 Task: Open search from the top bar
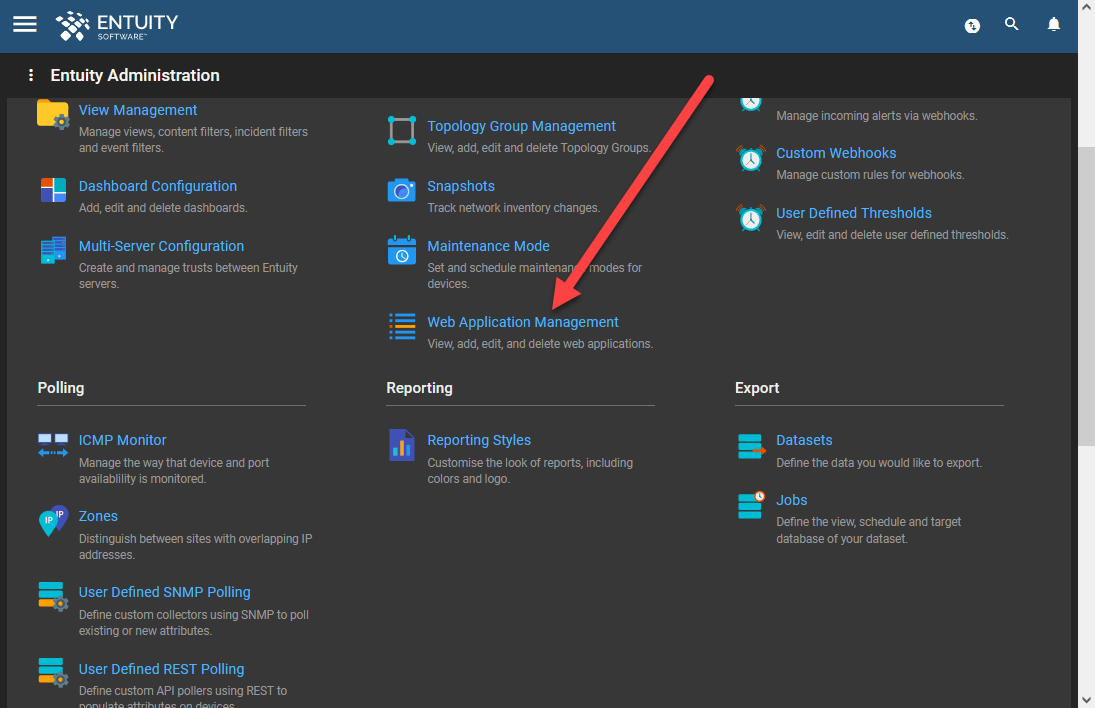tap(1012, 25)
